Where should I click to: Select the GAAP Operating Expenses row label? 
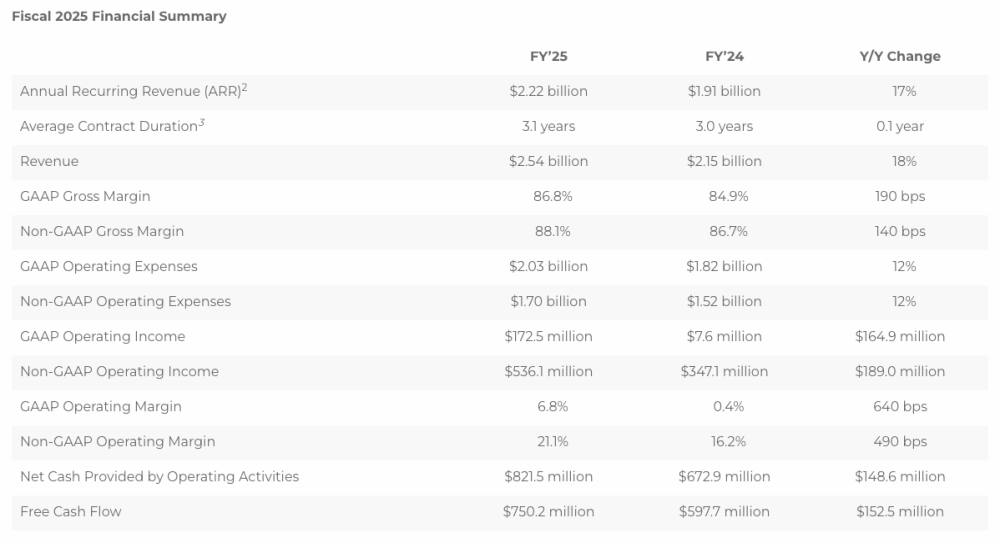109,266
